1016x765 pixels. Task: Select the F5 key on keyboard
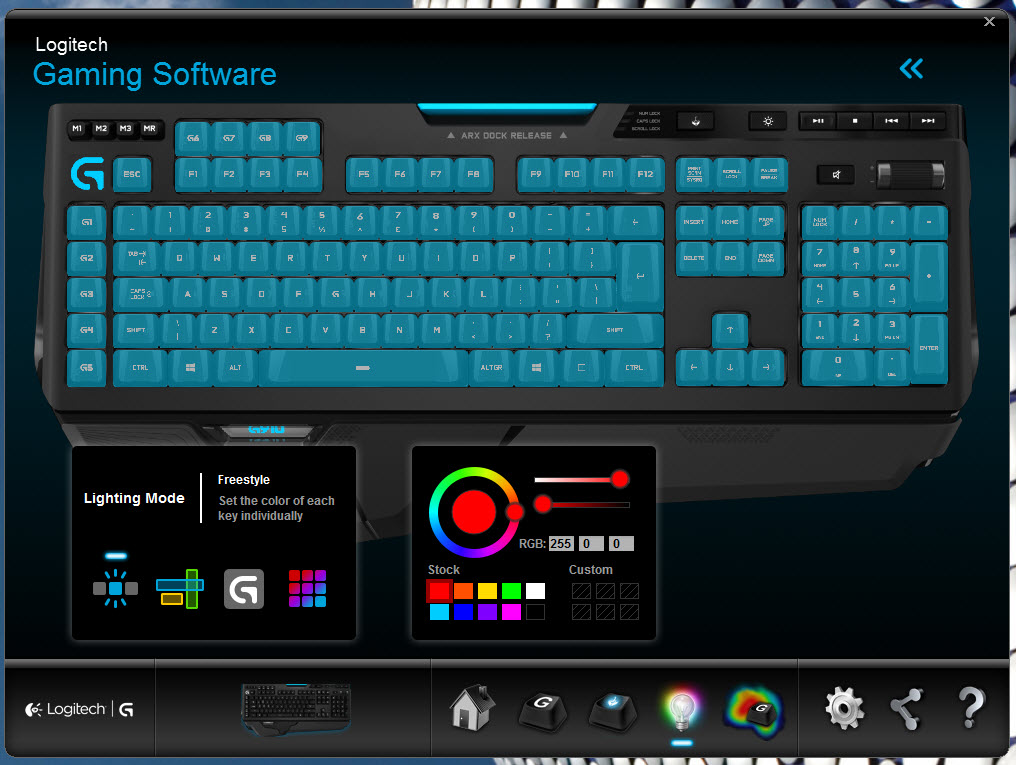[x=364, y=174]
